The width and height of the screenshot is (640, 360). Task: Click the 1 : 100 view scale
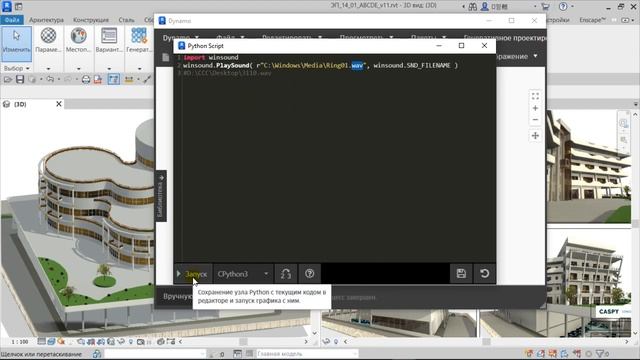coord(20,342)
